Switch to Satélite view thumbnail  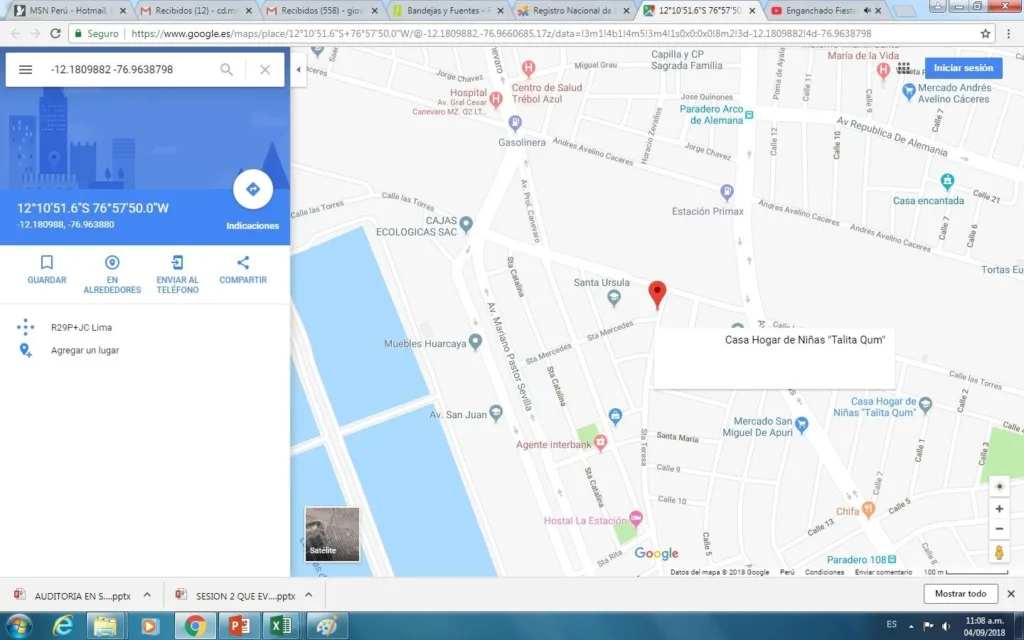pyautogui.click(x=332, y=534)
